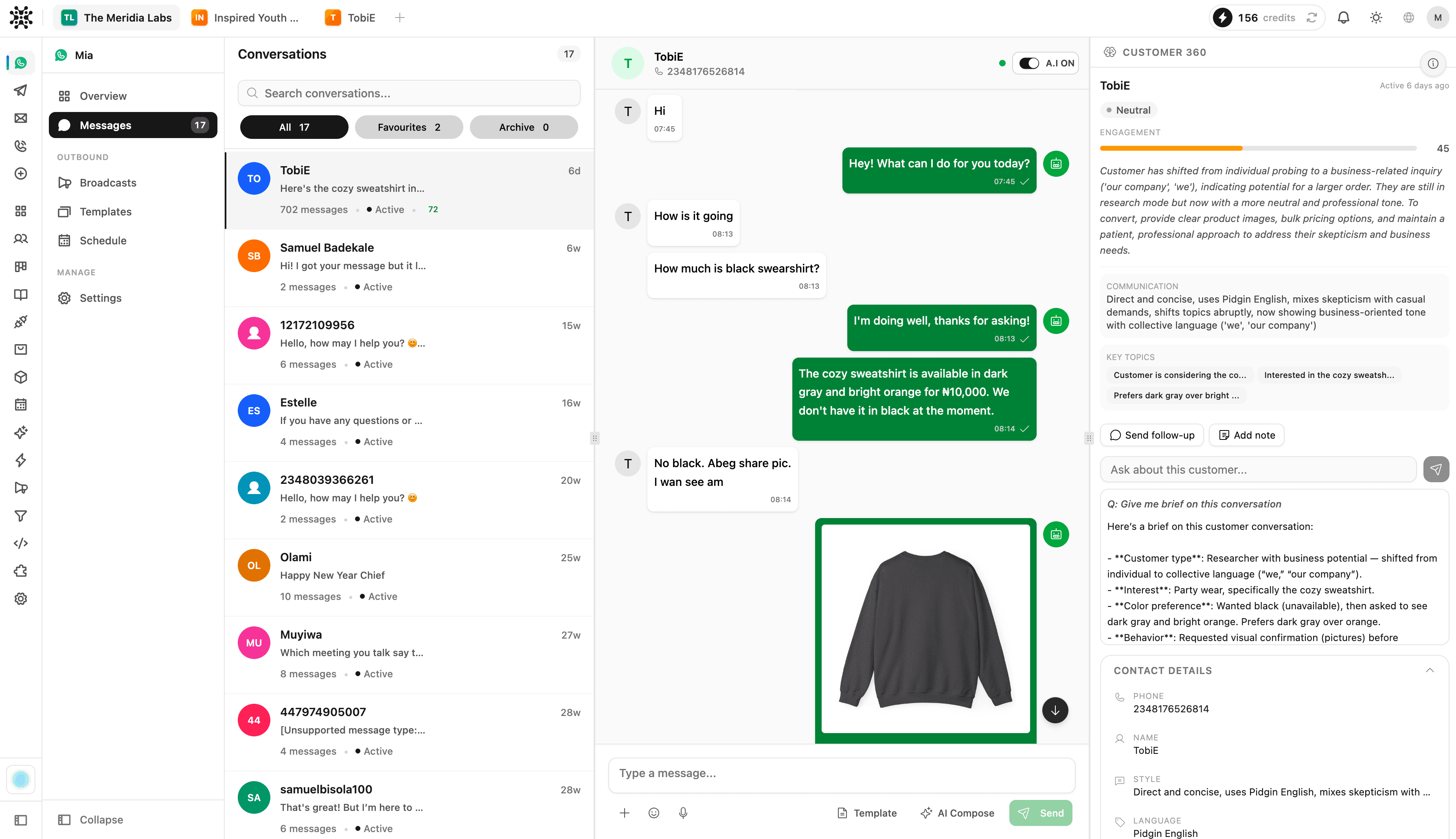Click the Add note button
Viewport: 1456px width, 839px height.
pos(1247,435)
